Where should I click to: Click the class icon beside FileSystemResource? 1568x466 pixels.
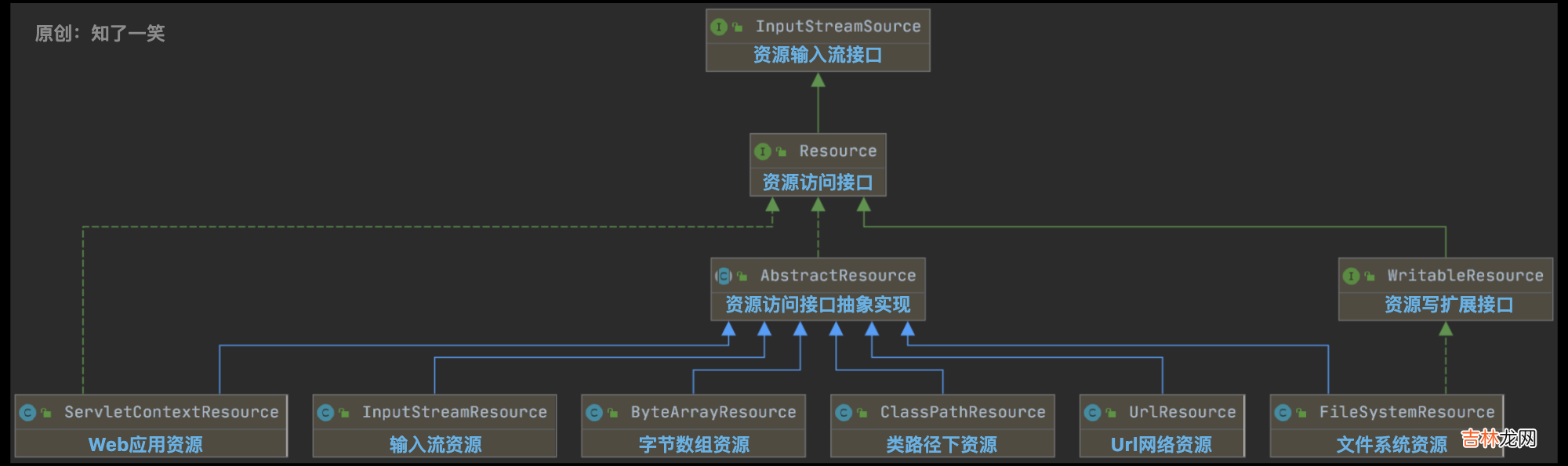[x=1283, y=412]
